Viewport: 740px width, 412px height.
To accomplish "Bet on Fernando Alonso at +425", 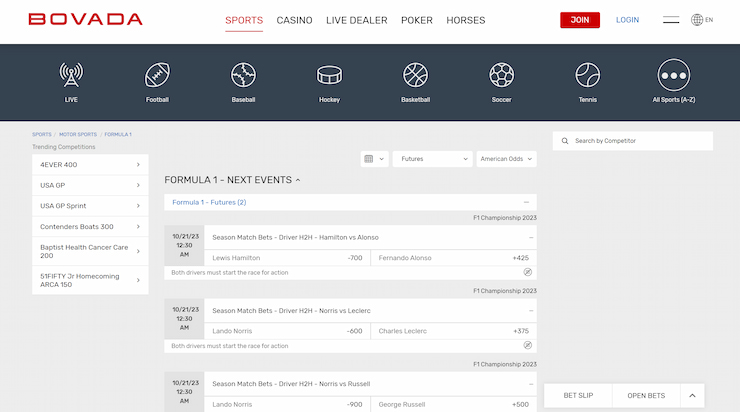I will 454,258.
